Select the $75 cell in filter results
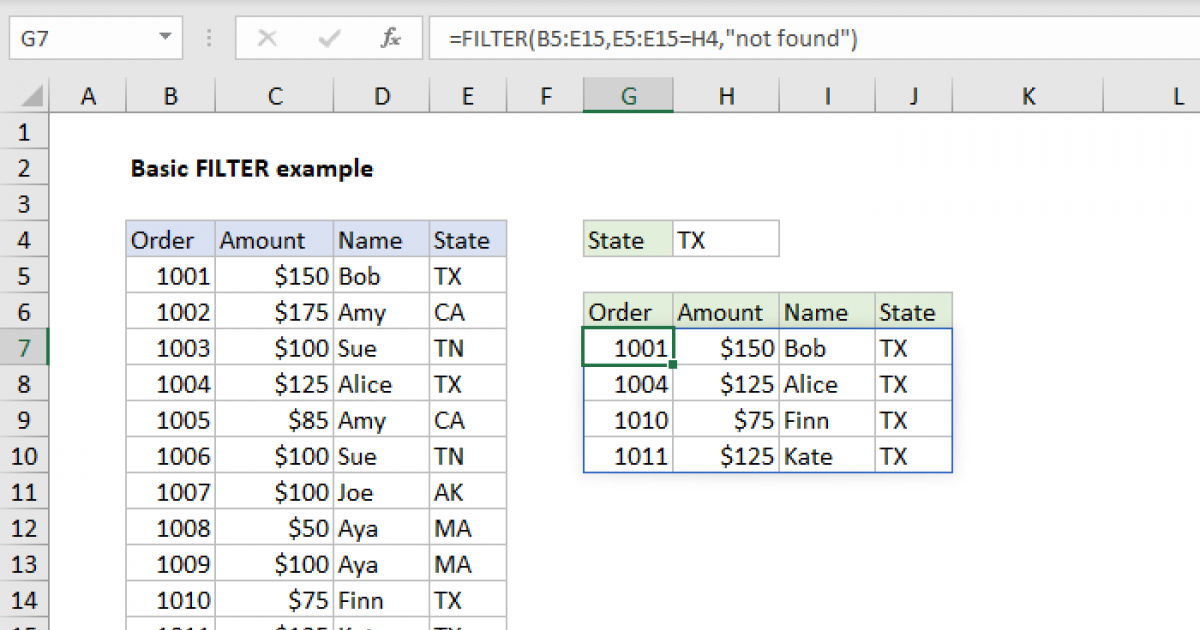 click(726, 420)
